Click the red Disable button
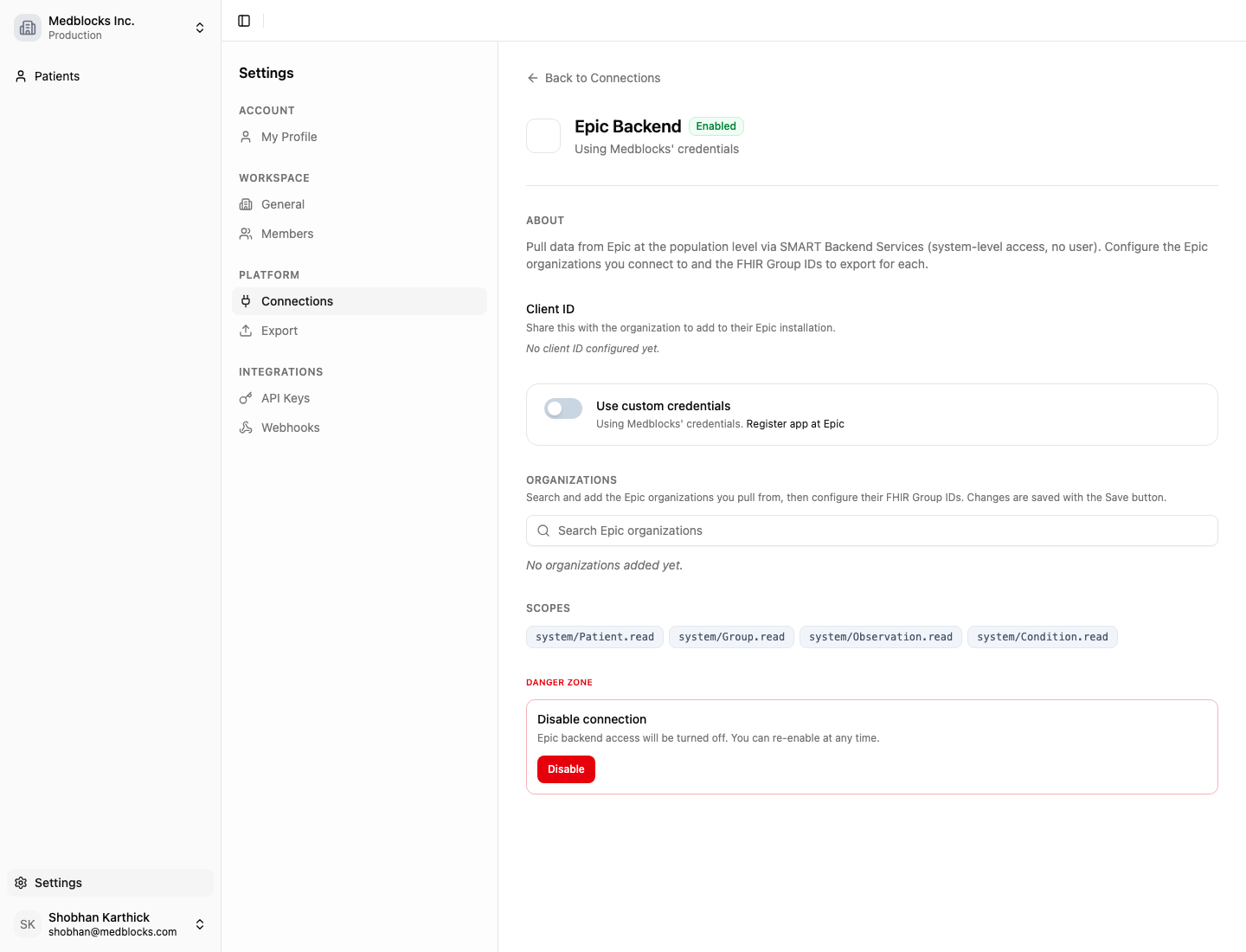 (566, 769)
